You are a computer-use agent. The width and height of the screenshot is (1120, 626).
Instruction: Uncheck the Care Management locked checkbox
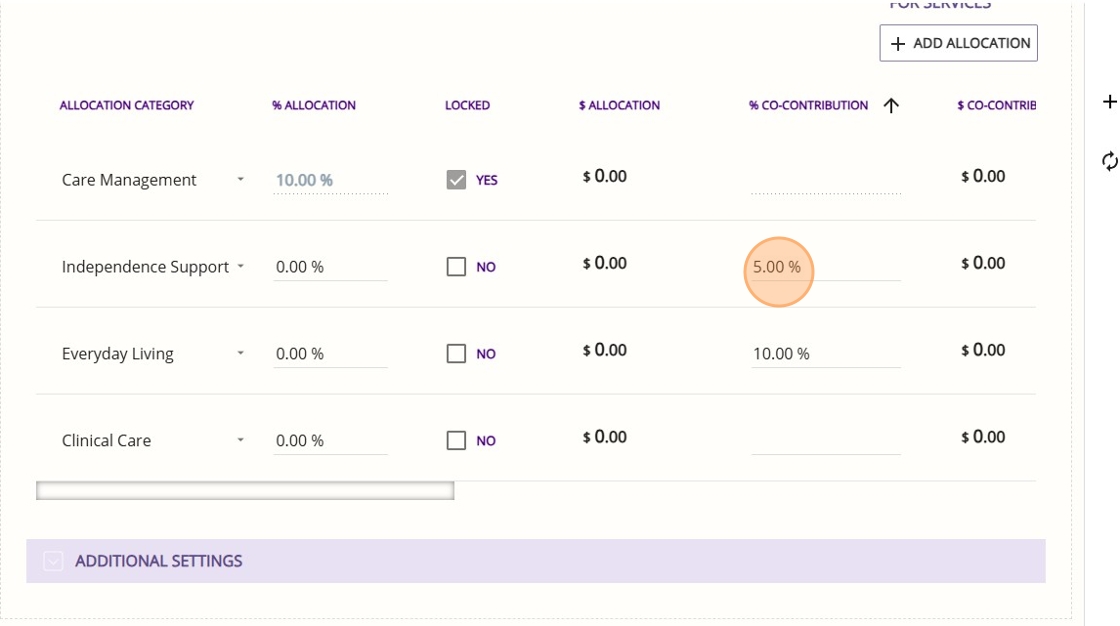456,180
